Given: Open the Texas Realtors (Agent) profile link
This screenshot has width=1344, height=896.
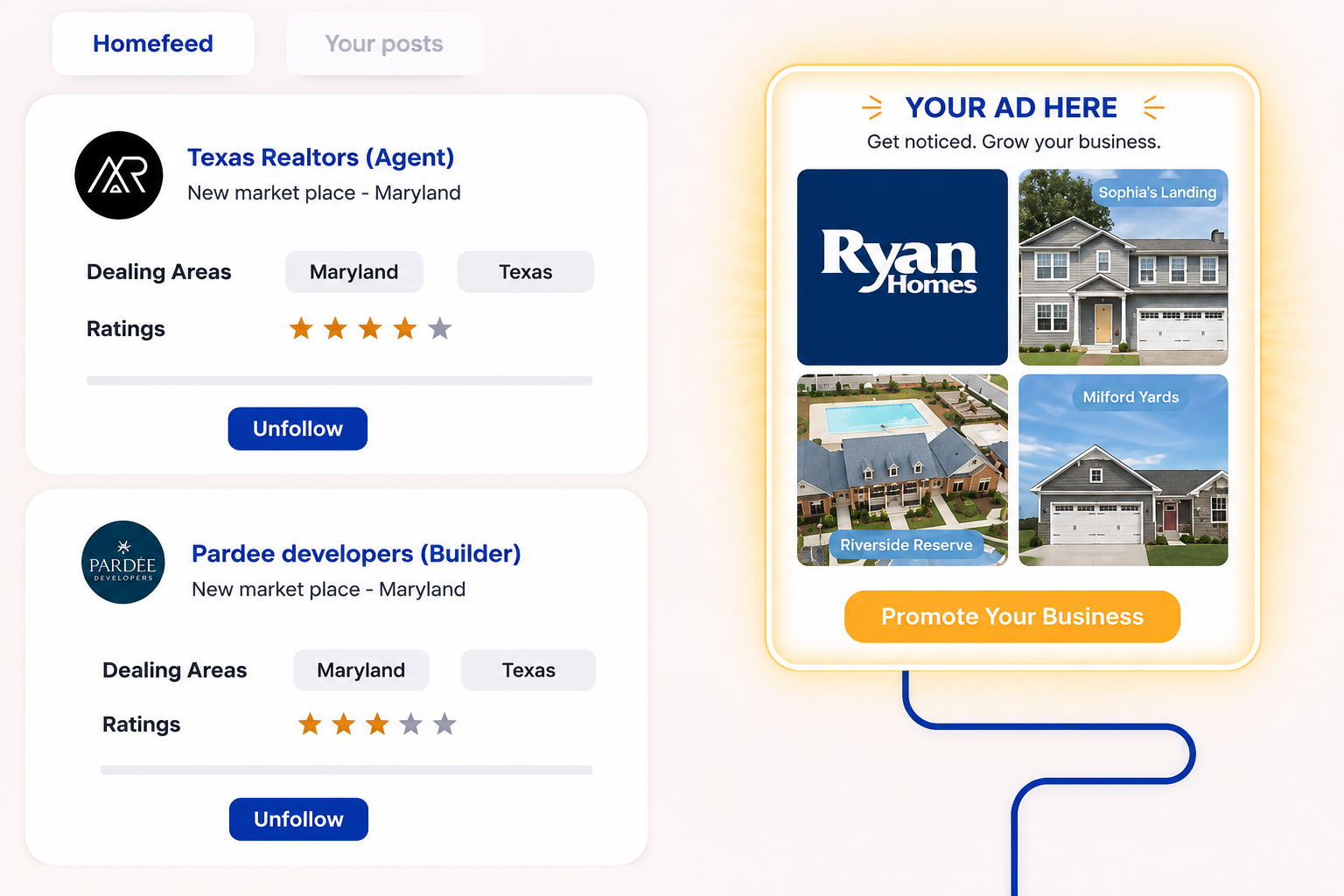Looking at the screenshot, I should pyautogui.click(x=320, y=157).
